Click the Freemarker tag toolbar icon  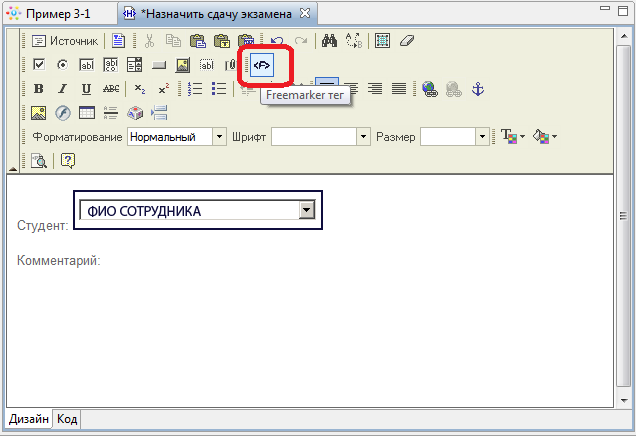(261, 65)
